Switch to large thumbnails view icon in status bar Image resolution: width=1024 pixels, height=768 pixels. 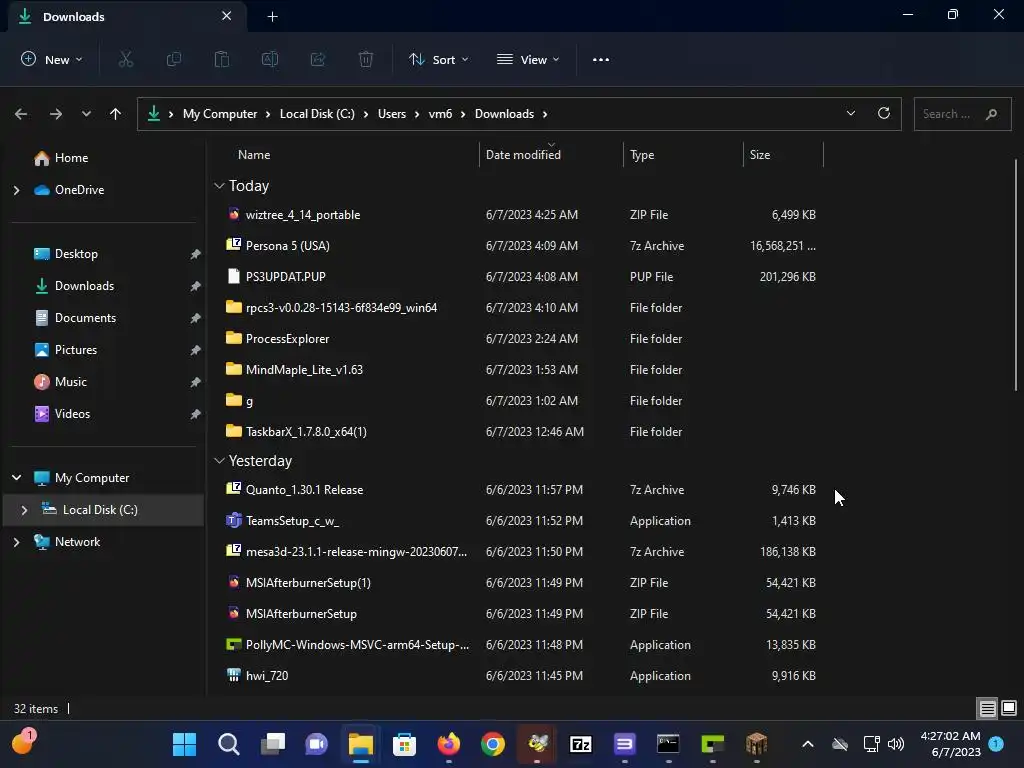coord(1009,708)
